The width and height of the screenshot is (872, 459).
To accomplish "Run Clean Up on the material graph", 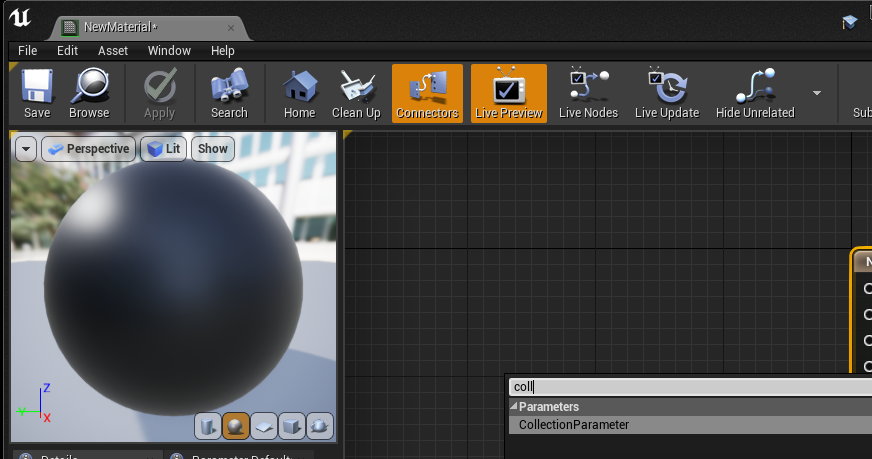I will 356,94.
